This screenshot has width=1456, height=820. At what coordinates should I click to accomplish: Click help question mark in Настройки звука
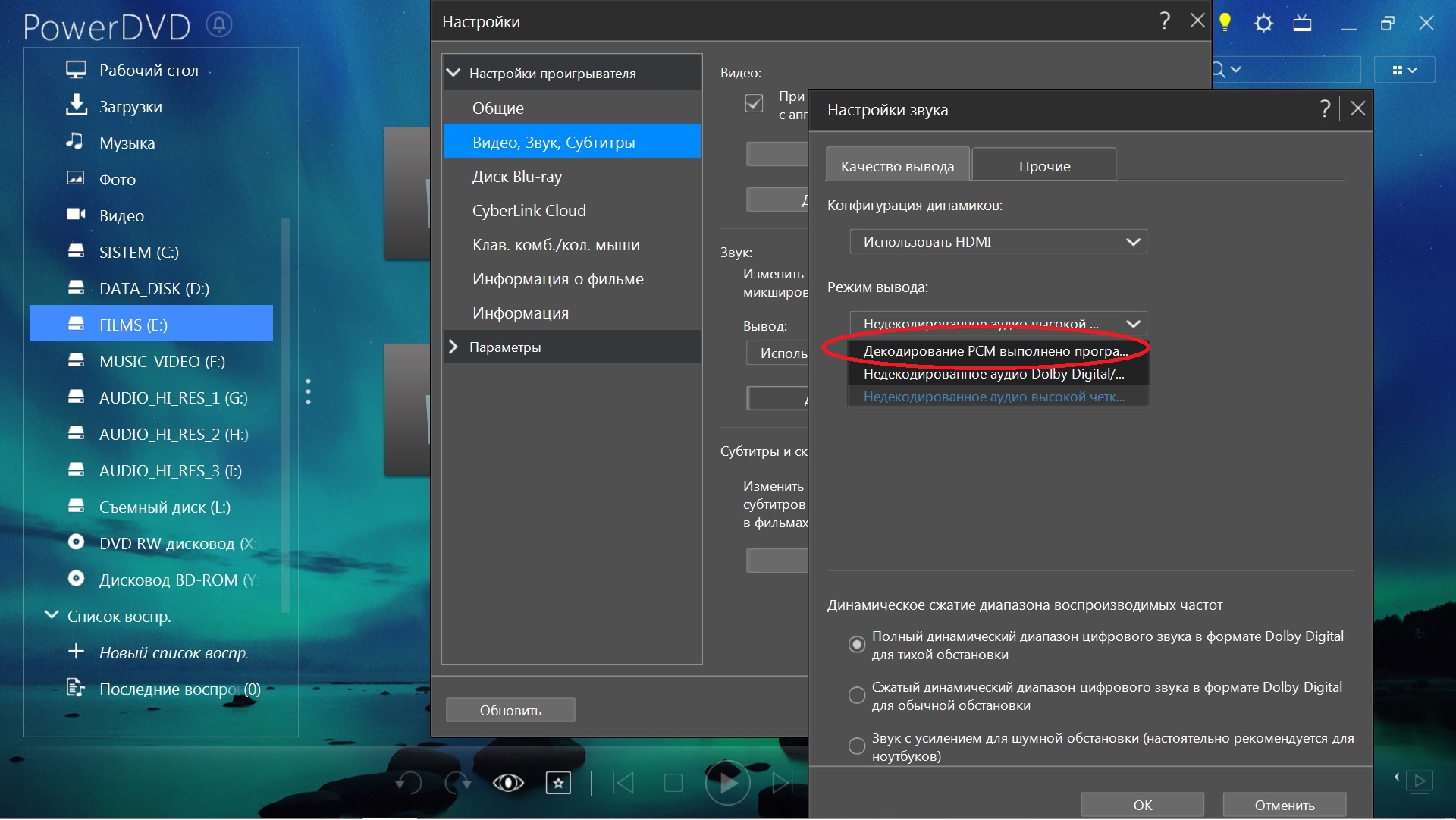[1325, 108]
